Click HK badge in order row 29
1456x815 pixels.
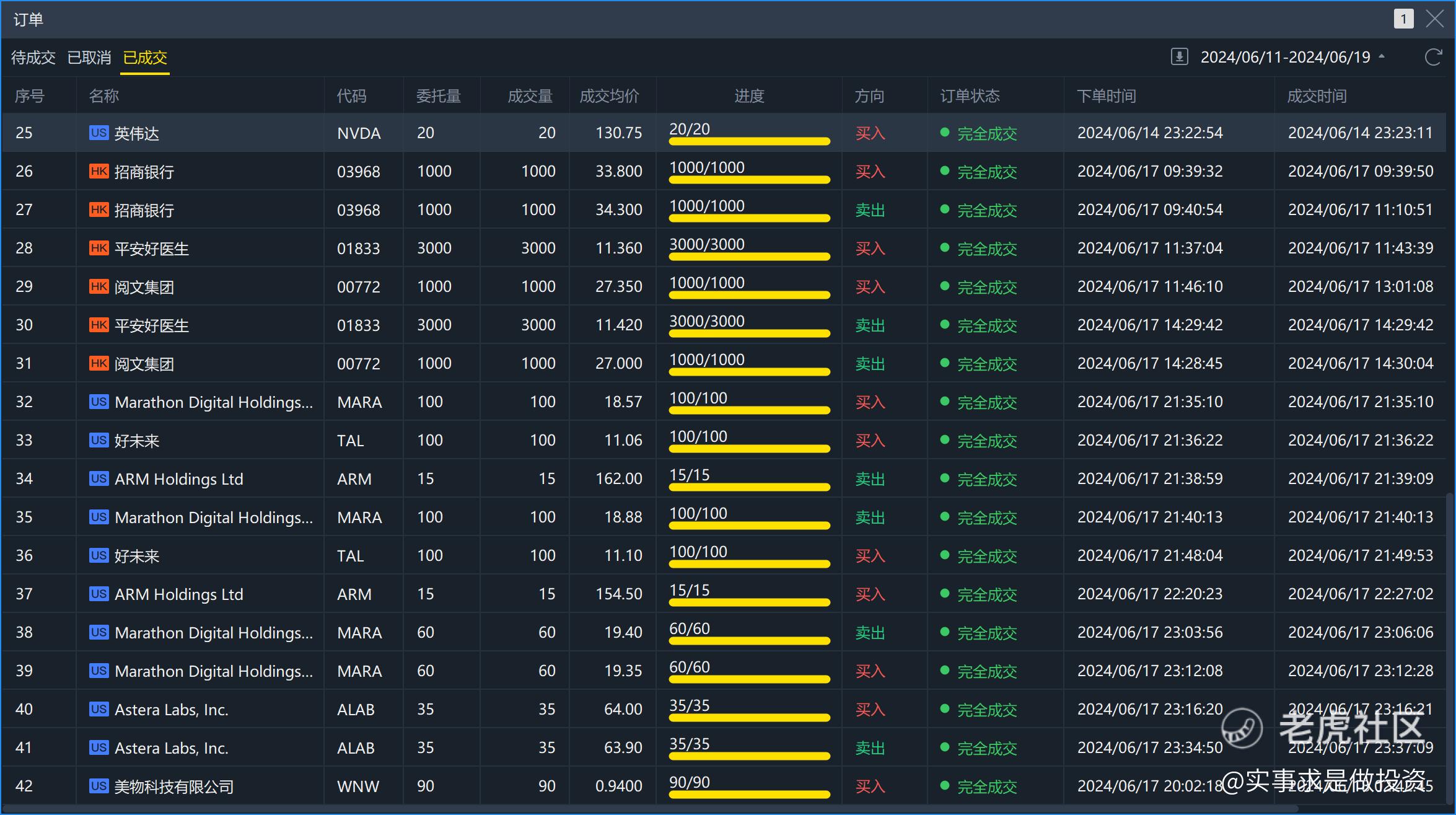click(99, 286)
